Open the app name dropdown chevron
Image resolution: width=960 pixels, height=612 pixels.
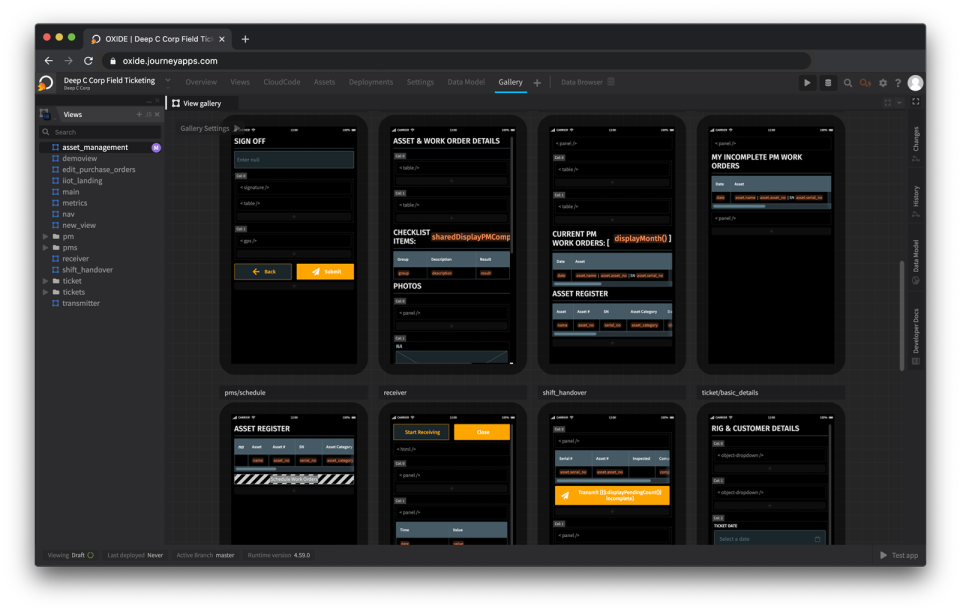coord(168,80)
